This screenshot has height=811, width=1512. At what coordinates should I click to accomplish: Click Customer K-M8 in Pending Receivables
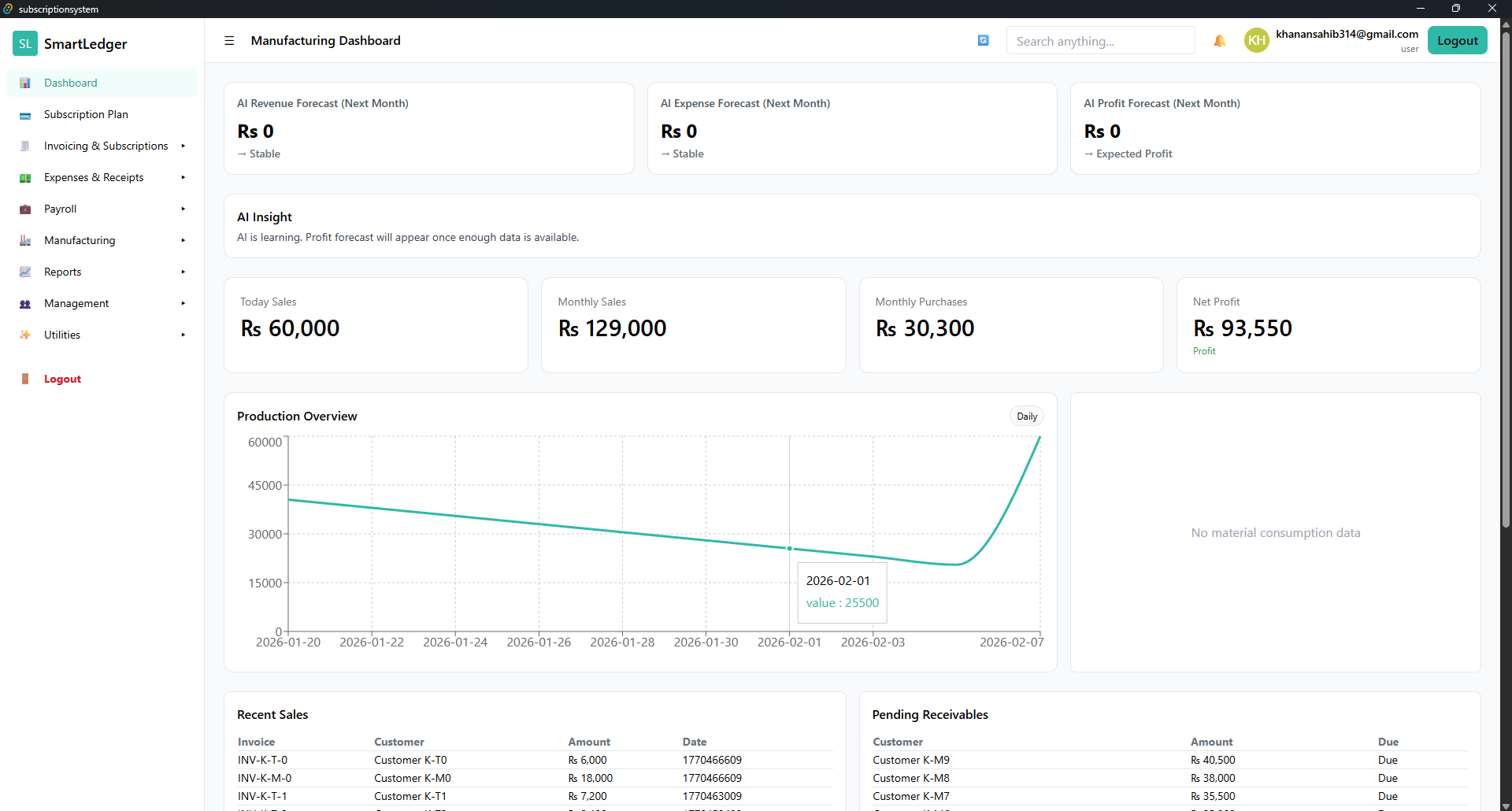pyautogui.click(x=911, y=778)
